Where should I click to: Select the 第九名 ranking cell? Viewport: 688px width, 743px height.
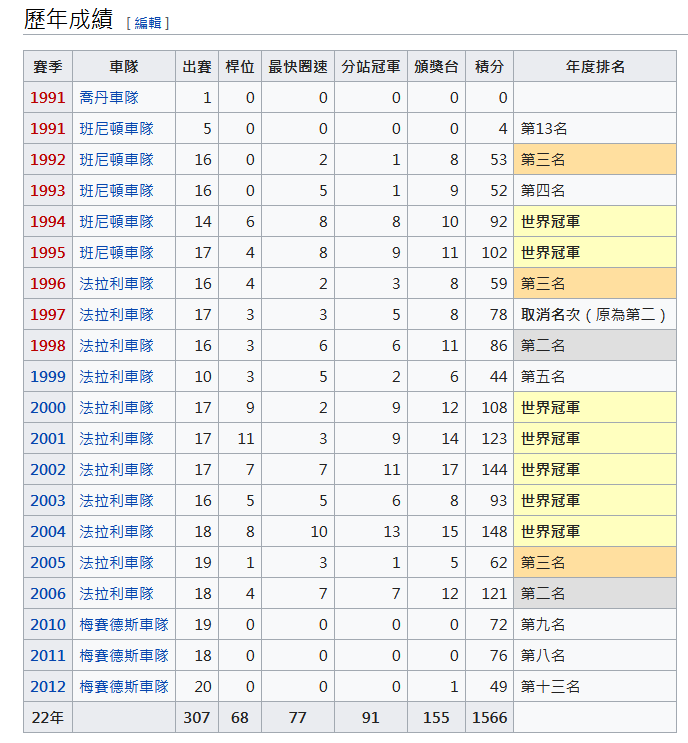(595, 625)
